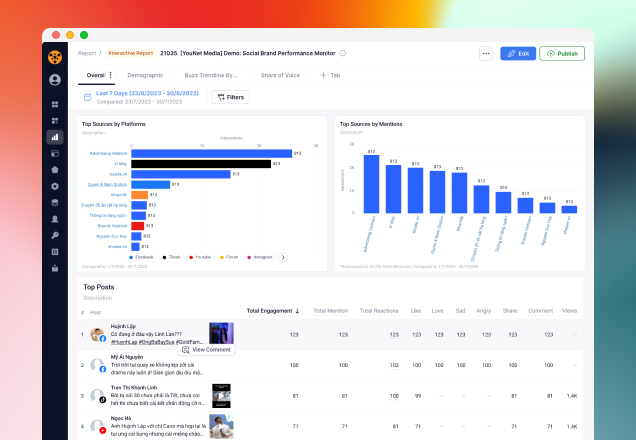The image size is (636, 440).
Task: Open the Overall tab's vertical dots menu
Action: point(111,75)
